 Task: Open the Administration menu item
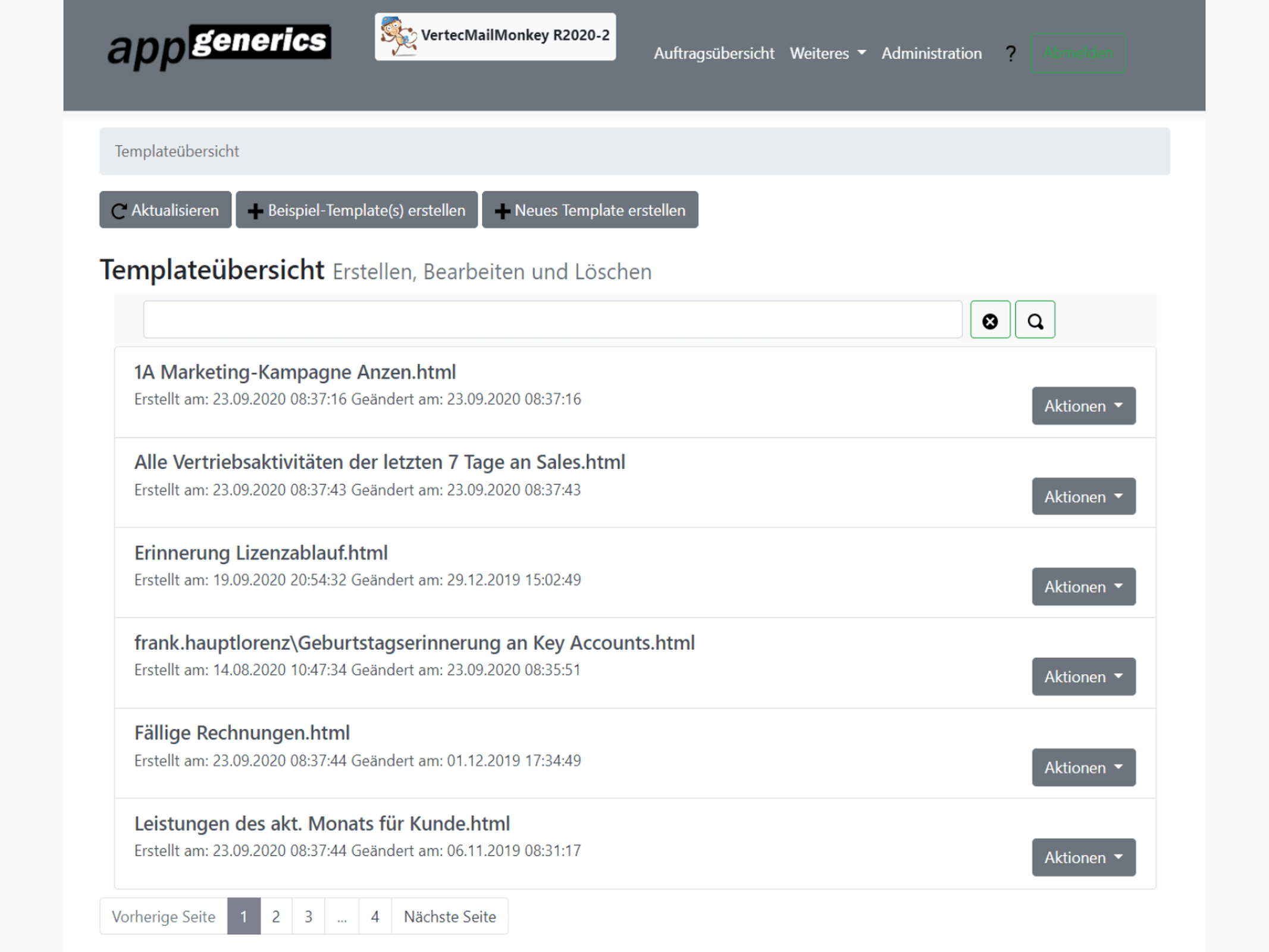(x=931, y=54)
